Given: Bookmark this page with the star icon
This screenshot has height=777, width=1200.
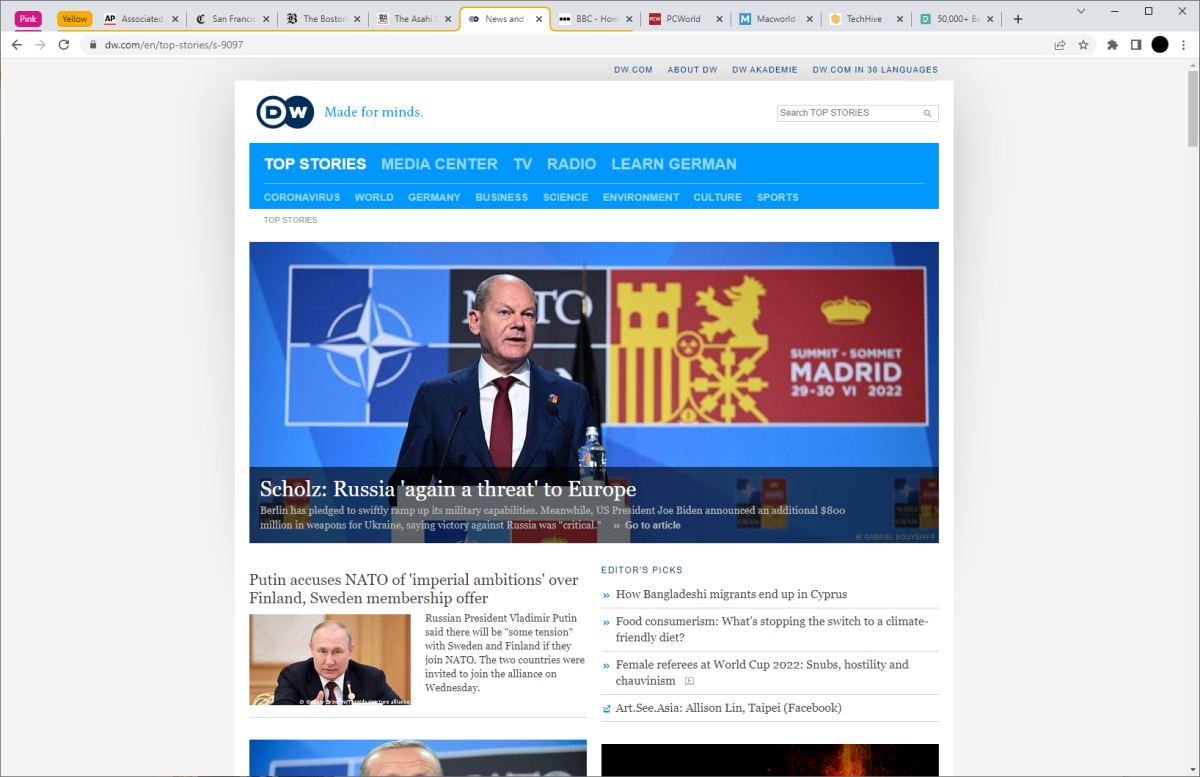Looking at the screenshot, I should click(x=1083, y=45).
